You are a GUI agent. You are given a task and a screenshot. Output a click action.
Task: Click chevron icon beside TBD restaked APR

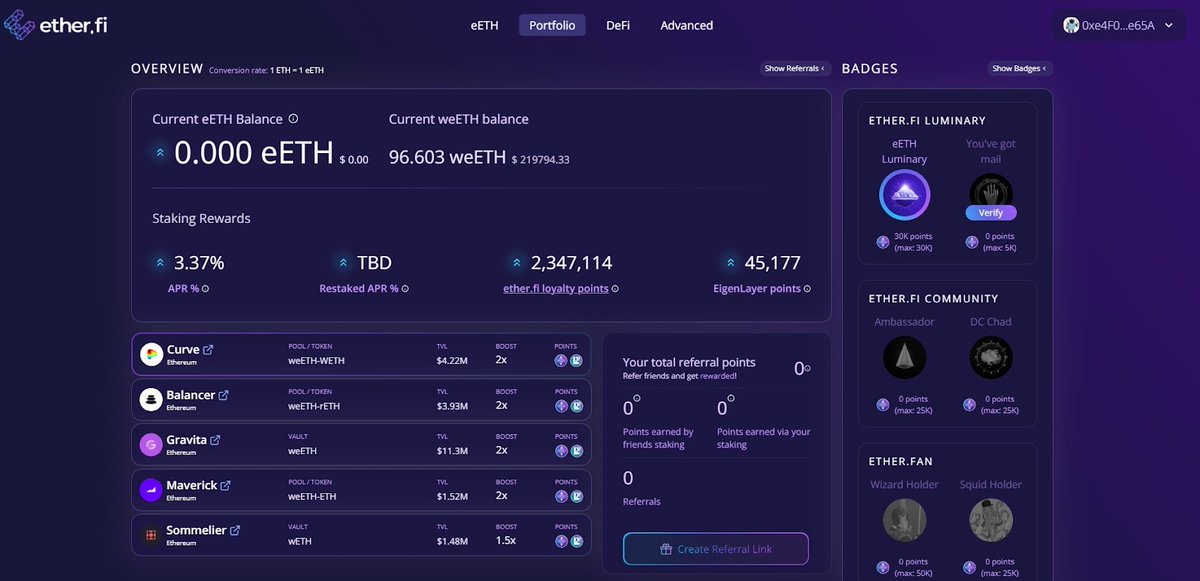(x=343, y=263)
